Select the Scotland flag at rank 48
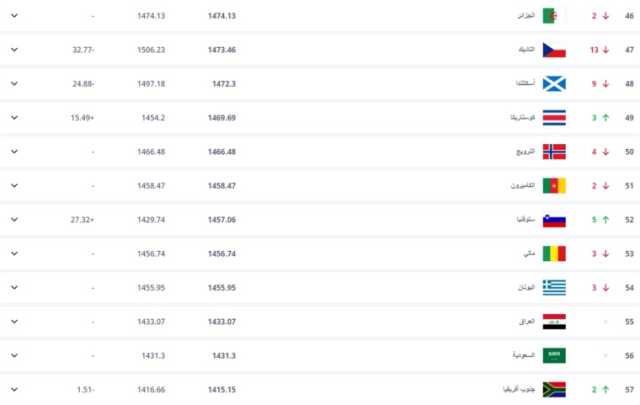The image size is (640, 405). click(554, 84)
